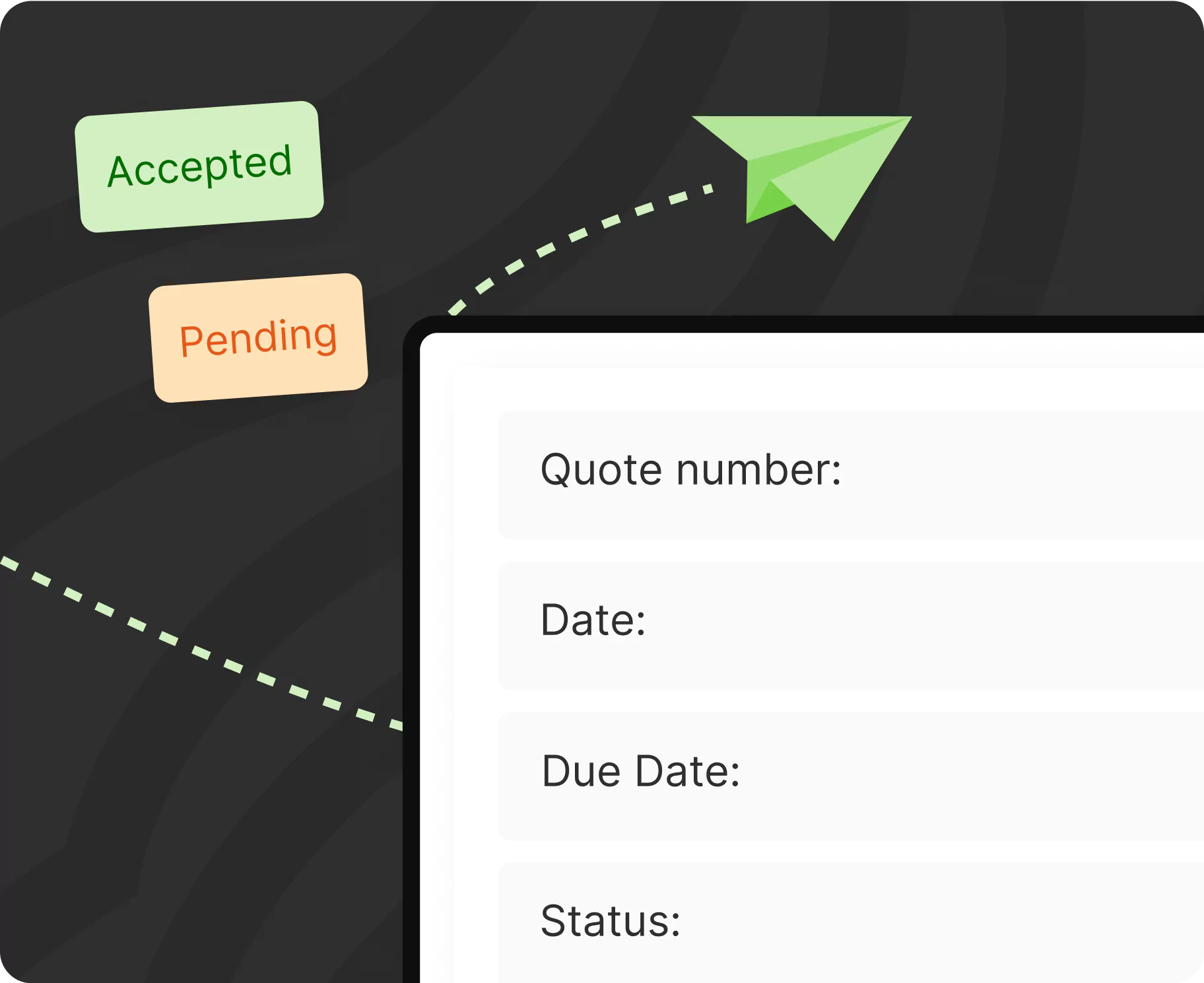Image resolution: width=1204 pixels, height=983 pixels.
Task: Select the green Accepted status badge
Action: tap(199, 166)
